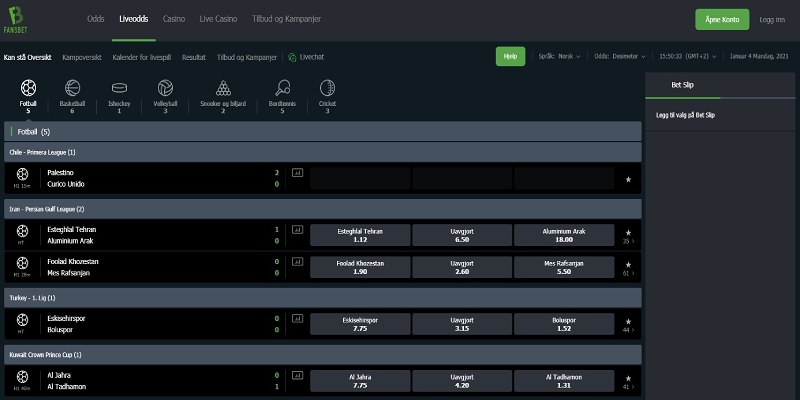Bet on Aluminium Arak at 18.00
The height and width of the screenshot is (400, 800).
pos(564,235)
